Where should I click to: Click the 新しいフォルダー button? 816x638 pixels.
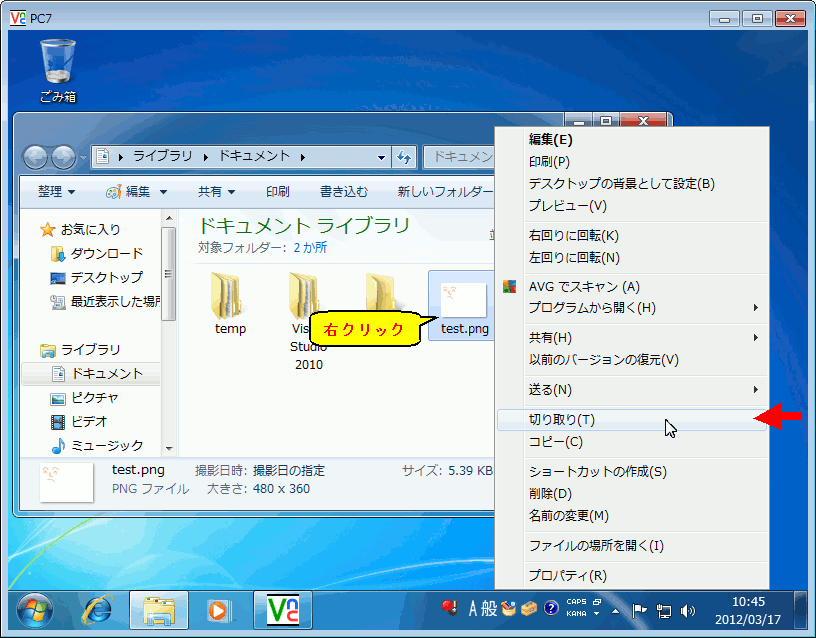coord(447,191)
